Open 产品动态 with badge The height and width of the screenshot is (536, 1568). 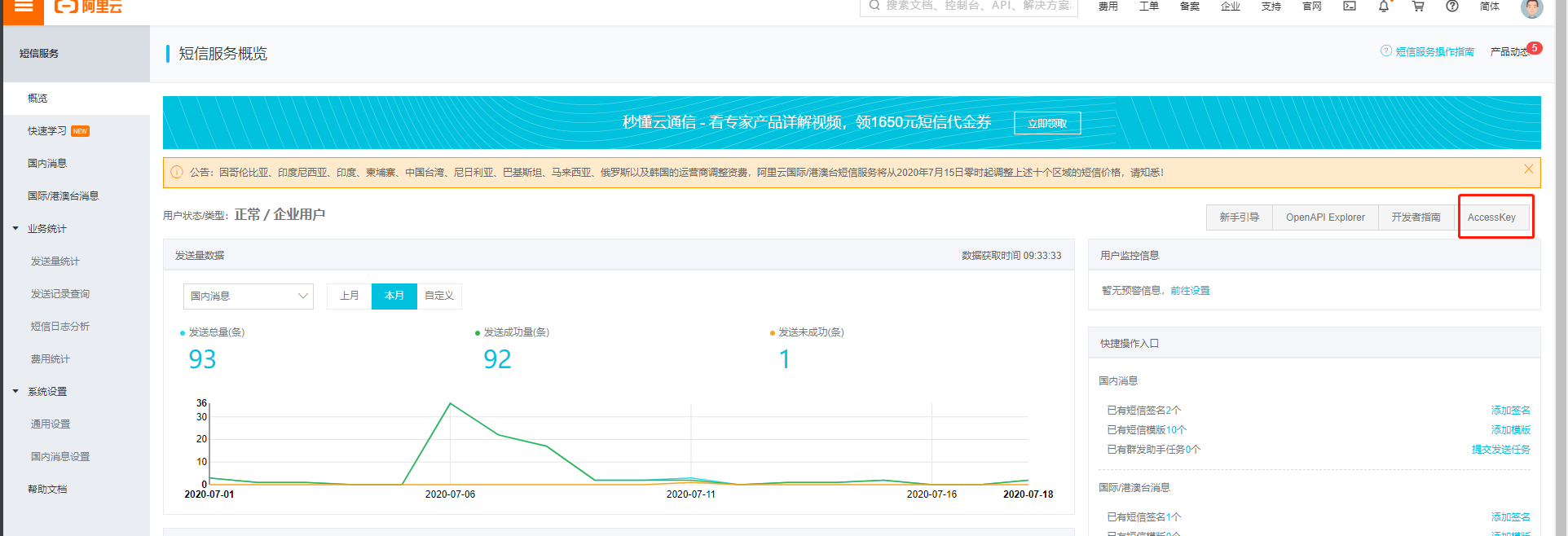pos(1509,51)
